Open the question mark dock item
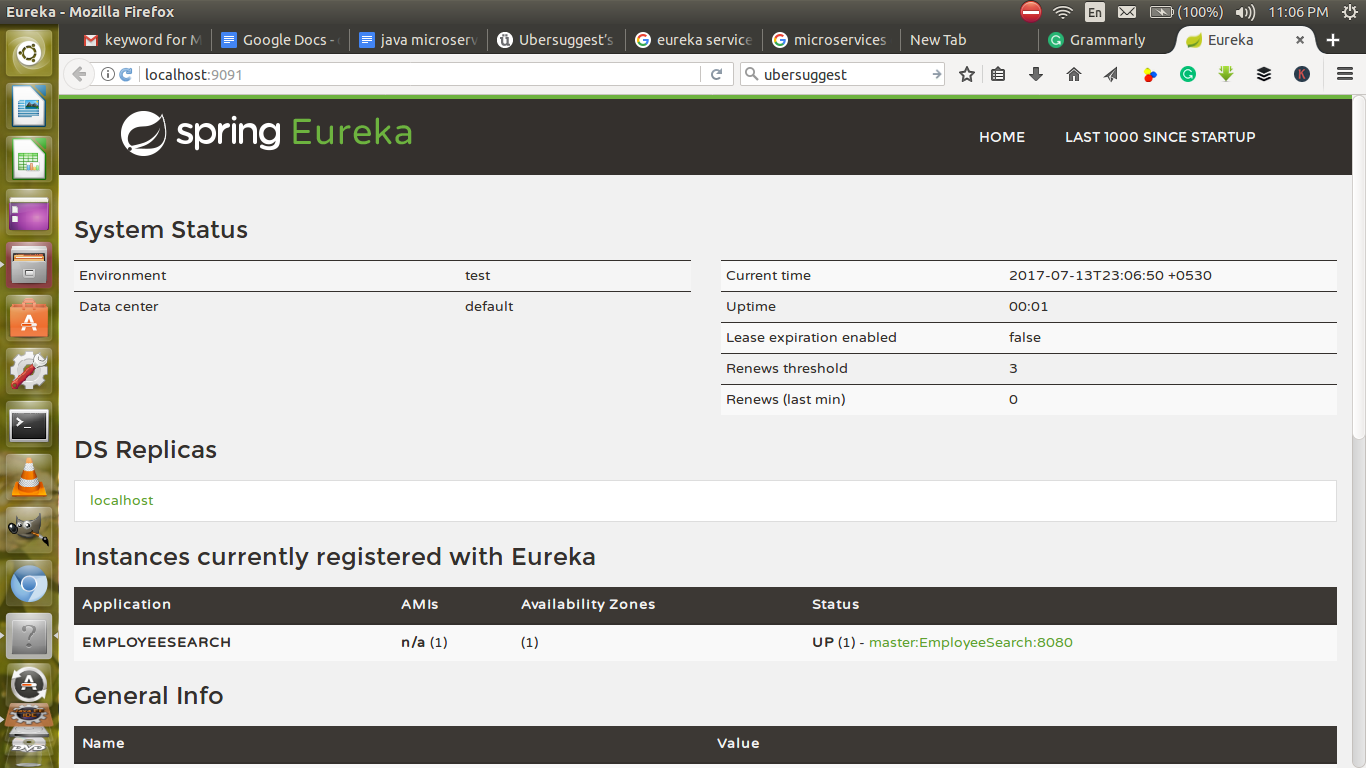The image size is (1366, 768). click(29, 636)
